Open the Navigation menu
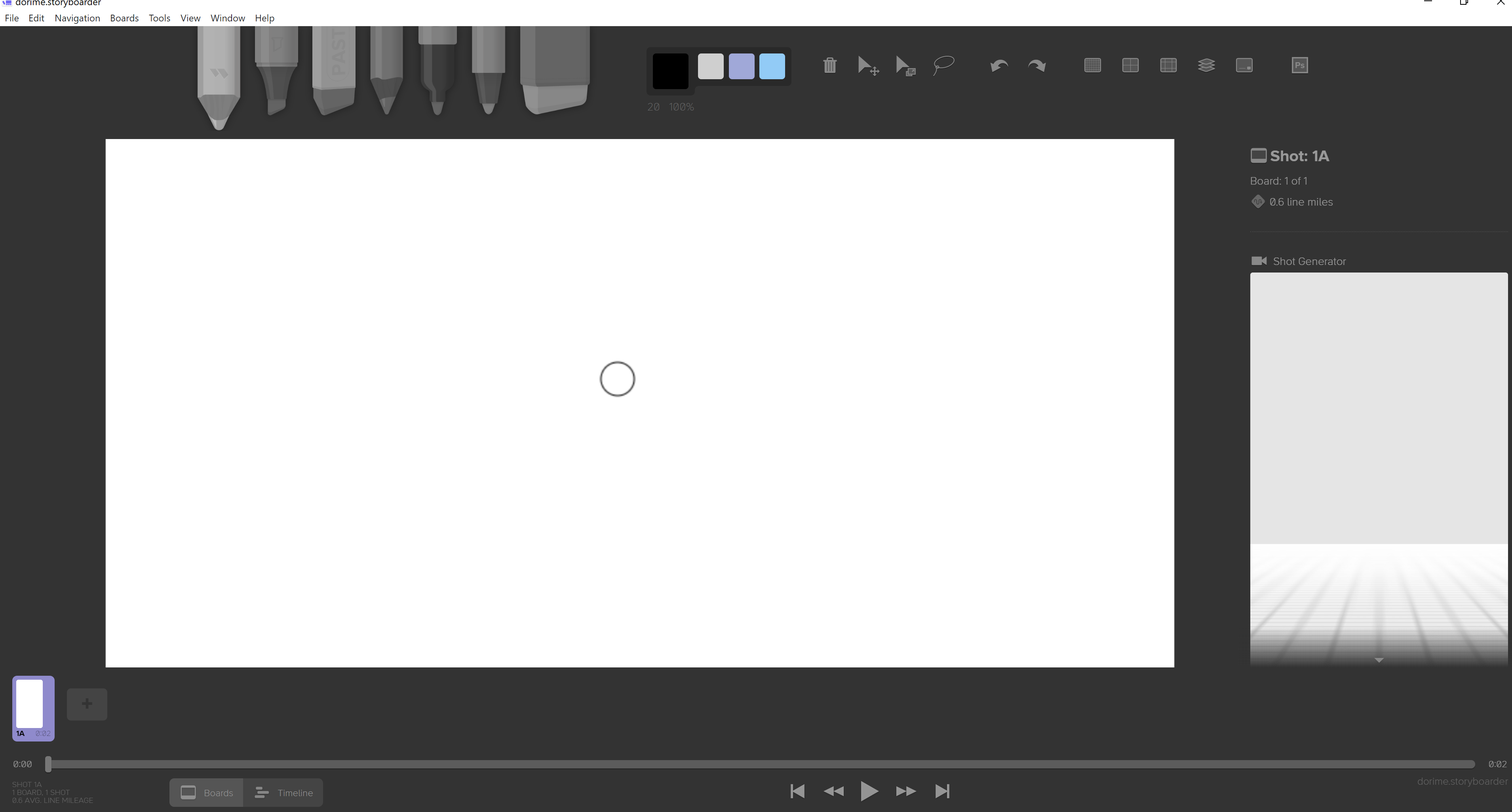The image size is (1512, 812). 77,17
